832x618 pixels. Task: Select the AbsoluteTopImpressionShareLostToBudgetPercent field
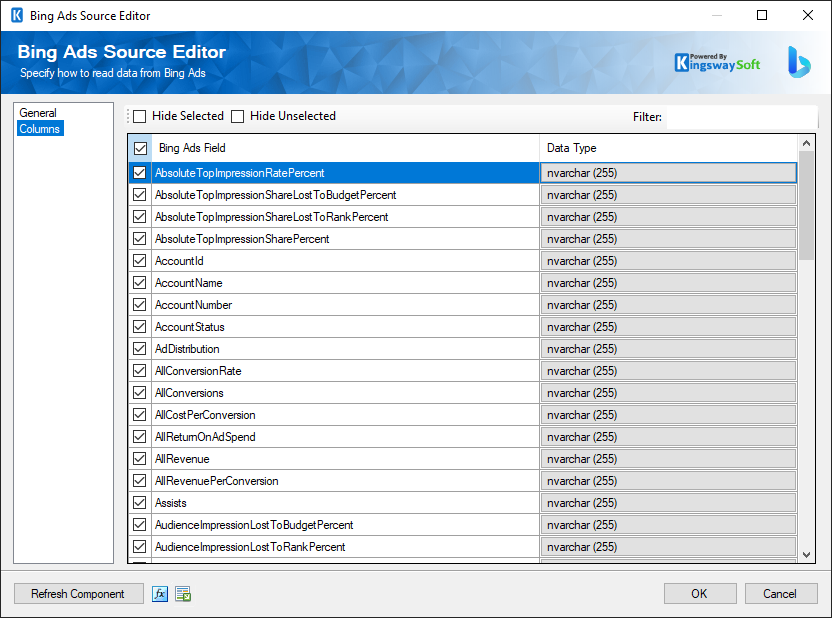345,195
